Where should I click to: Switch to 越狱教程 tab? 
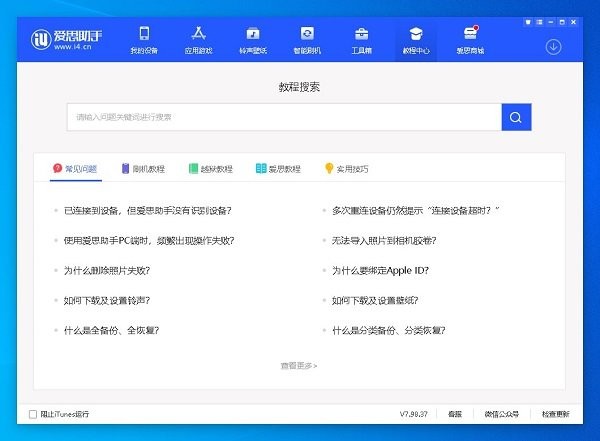(x=211, y=169)
